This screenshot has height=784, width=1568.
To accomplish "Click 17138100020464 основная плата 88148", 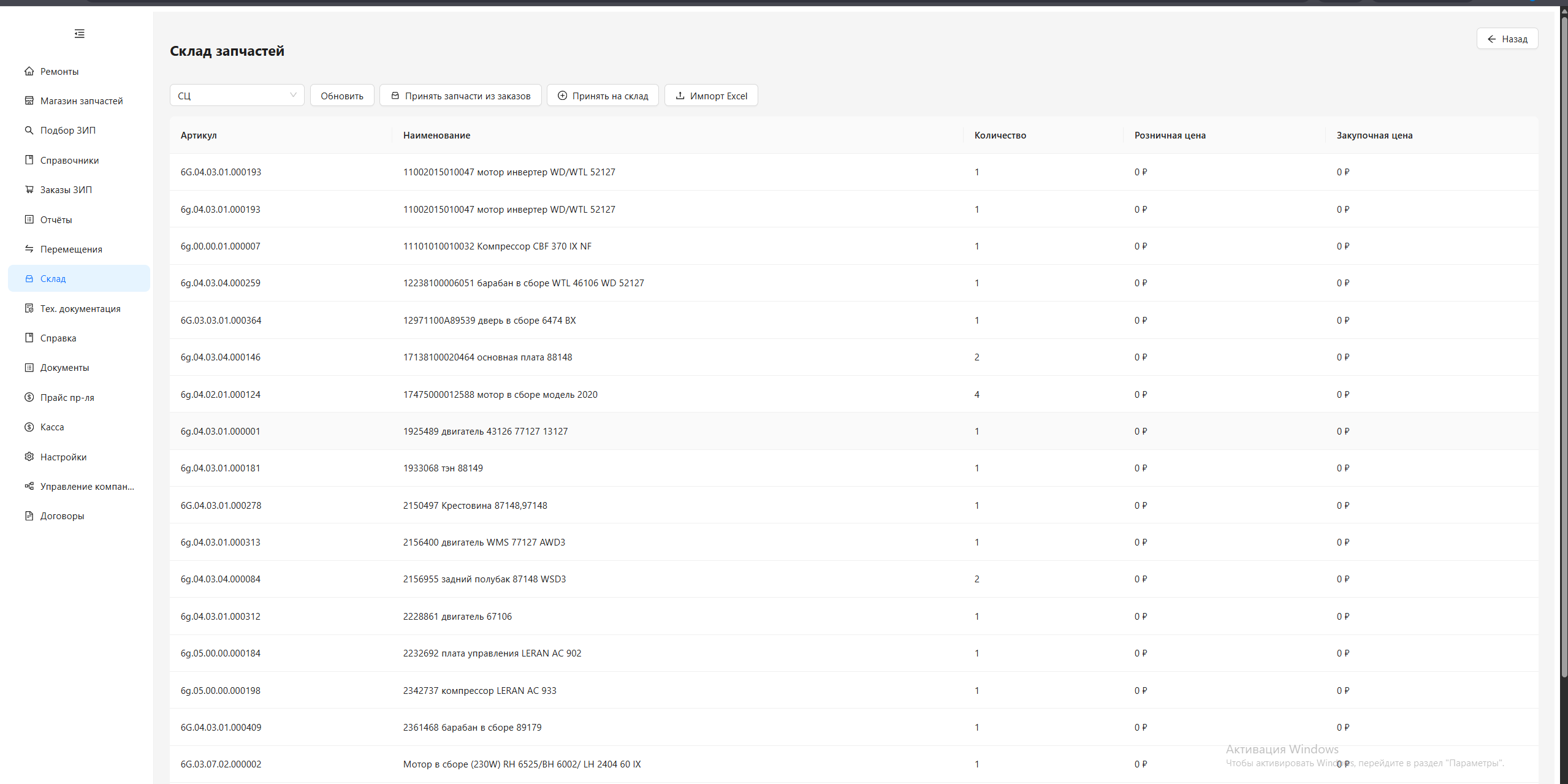I will 487,357.
